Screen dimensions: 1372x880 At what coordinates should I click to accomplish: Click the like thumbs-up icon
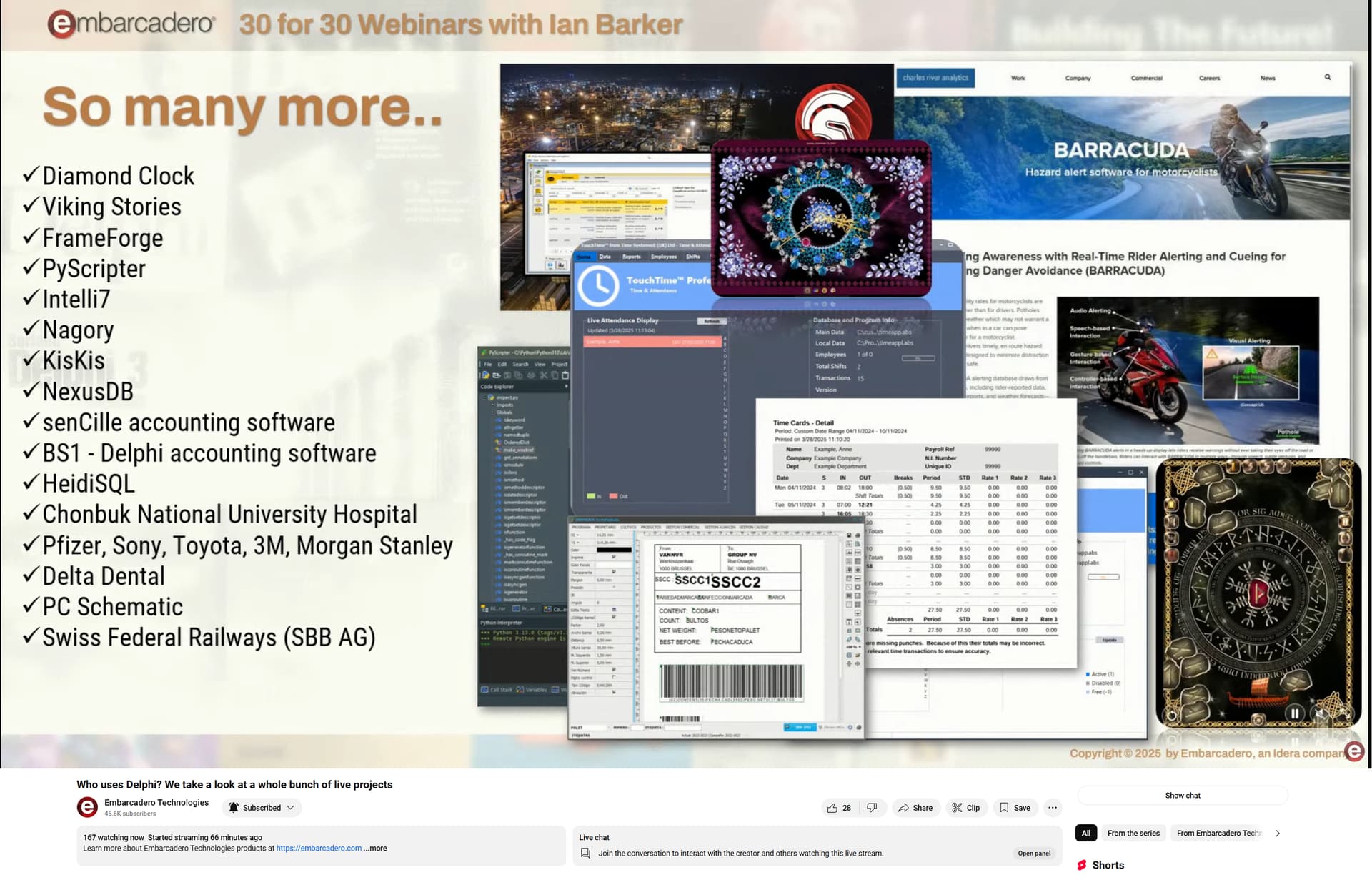click(x=832, y=808)
